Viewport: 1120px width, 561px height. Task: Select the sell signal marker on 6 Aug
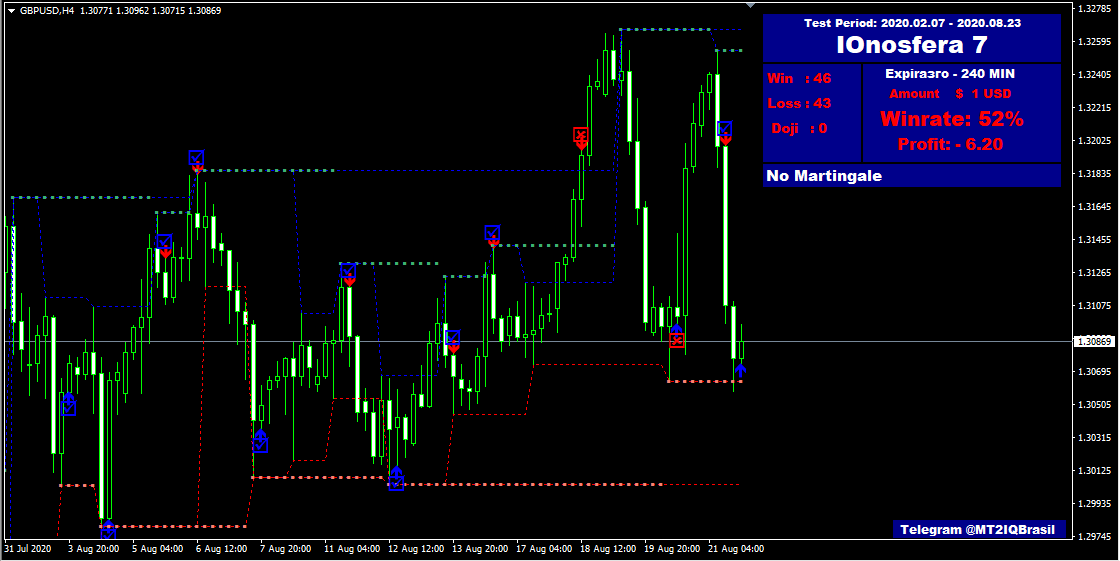tap(197, 161)
